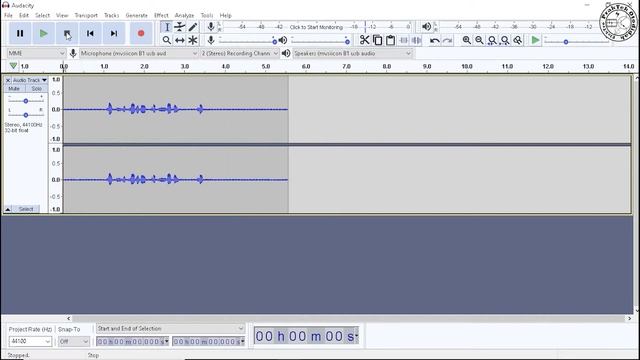640x360 pixels.
Task: Start recording with the Record button
Action: (141, 33)
